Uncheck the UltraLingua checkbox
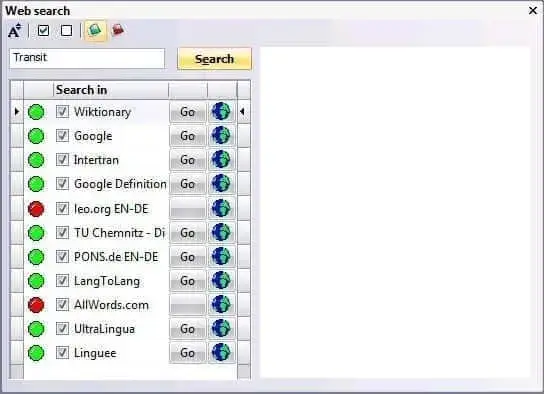 click(x=62, y=328)
